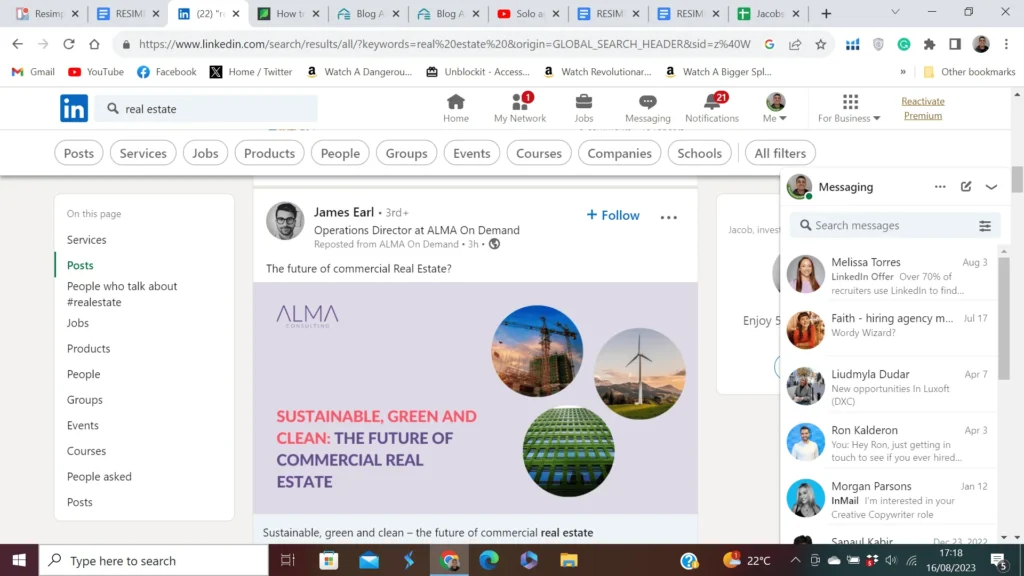Open the Home icon in LinkedIn nav
1024x576 pixels.
pyautogui.click(x=456, y=108)
